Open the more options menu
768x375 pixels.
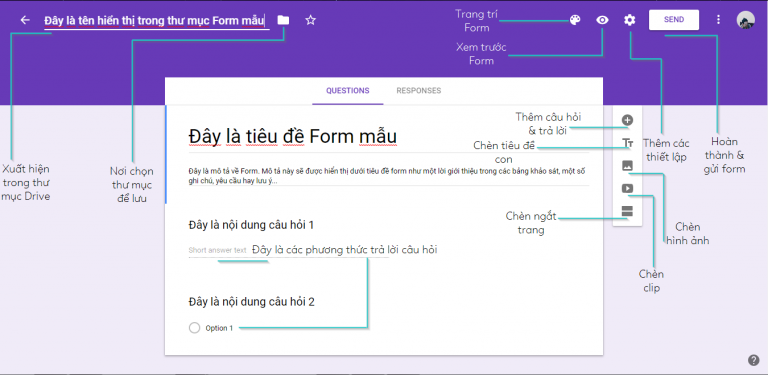[x=718, y=20]
